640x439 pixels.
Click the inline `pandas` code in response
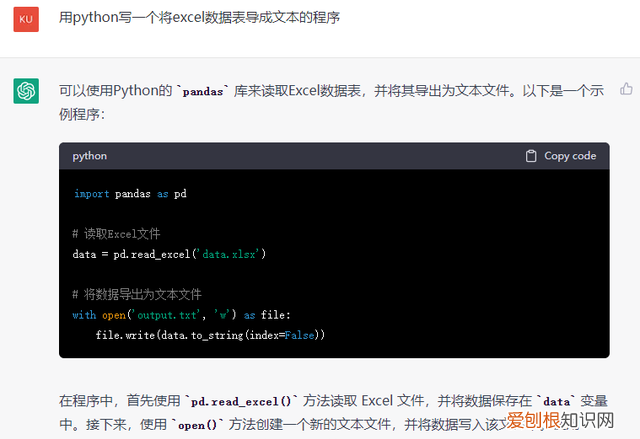click(203, 91)
